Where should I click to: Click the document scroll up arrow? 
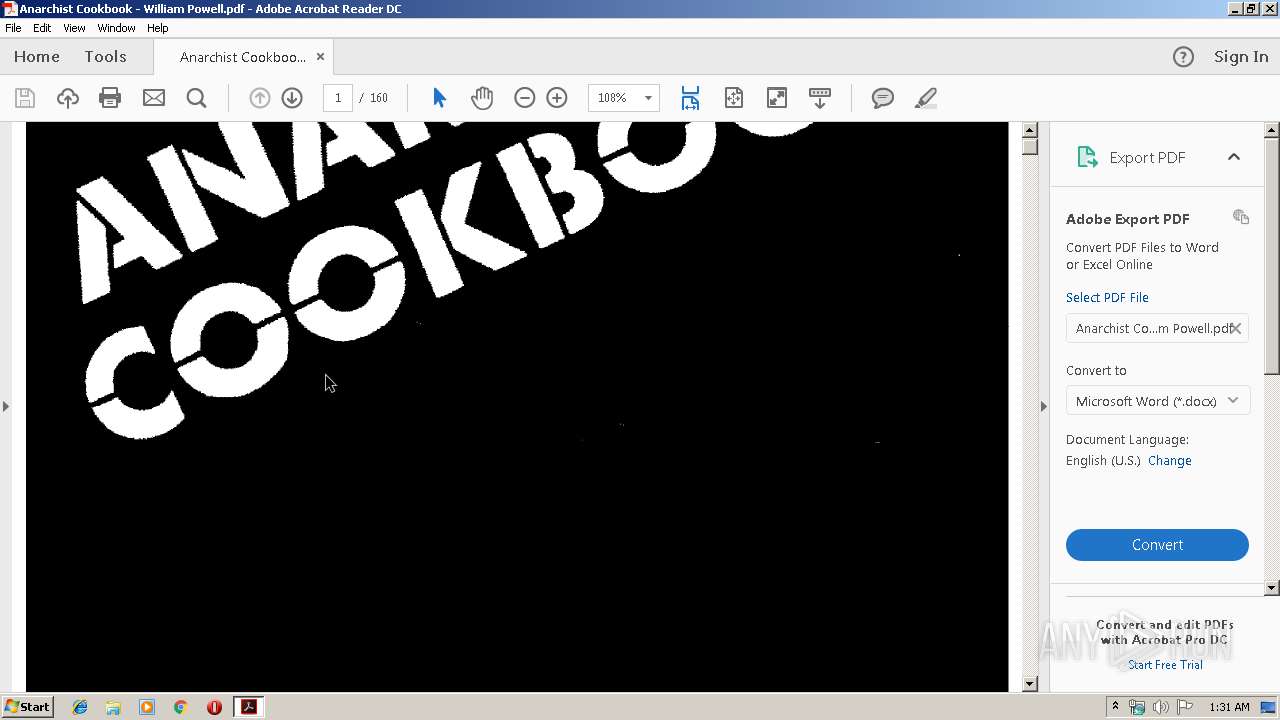pos(1030,130)
